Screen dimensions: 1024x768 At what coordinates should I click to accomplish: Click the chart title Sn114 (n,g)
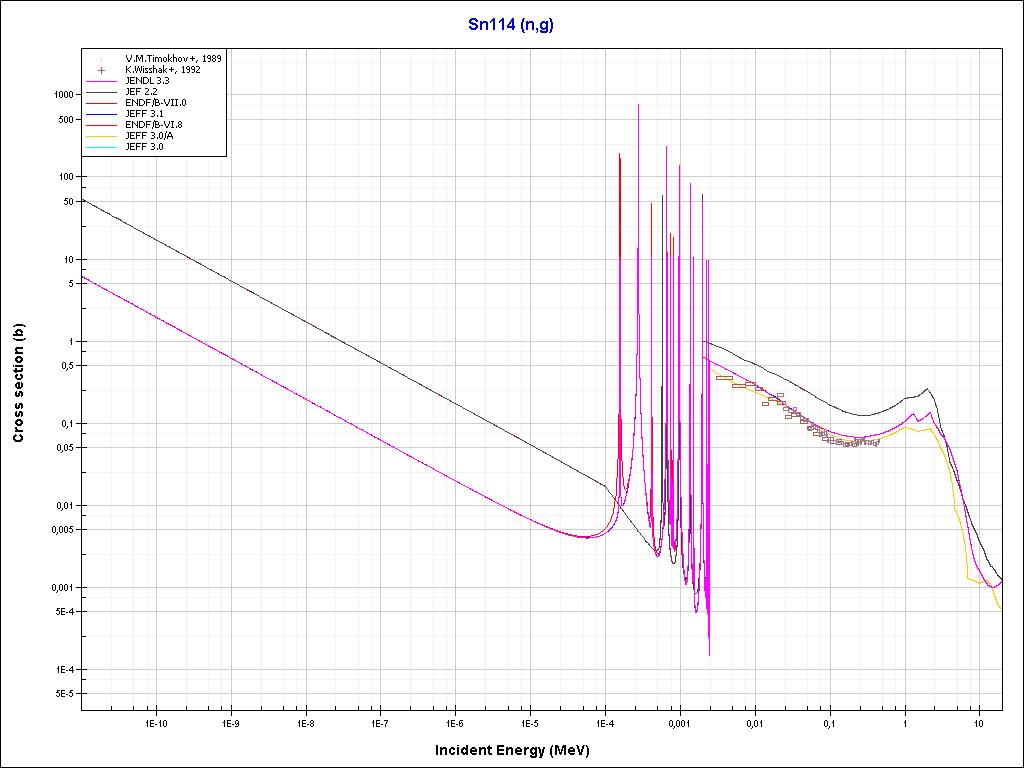click(x=511, y=25)
